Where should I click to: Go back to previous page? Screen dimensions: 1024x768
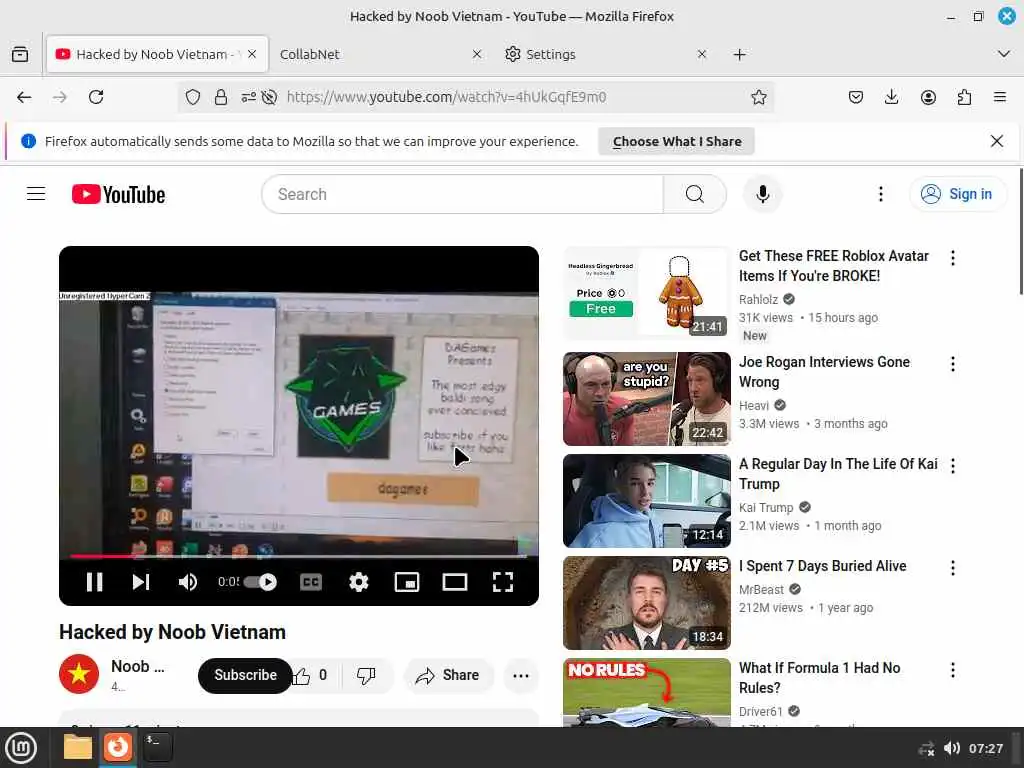[24, 97]
